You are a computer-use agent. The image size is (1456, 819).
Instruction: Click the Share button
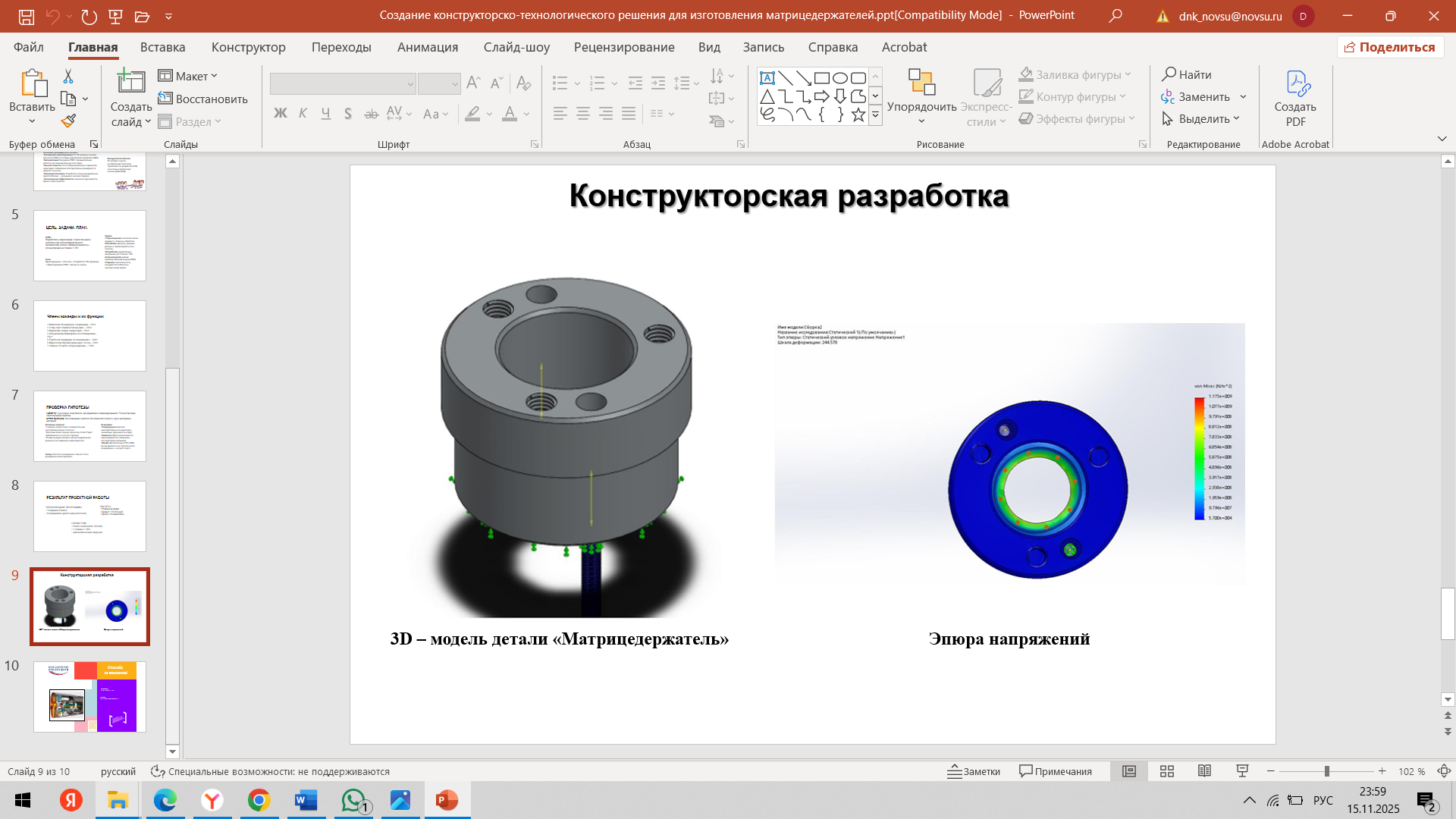[x=1390, y=47]
